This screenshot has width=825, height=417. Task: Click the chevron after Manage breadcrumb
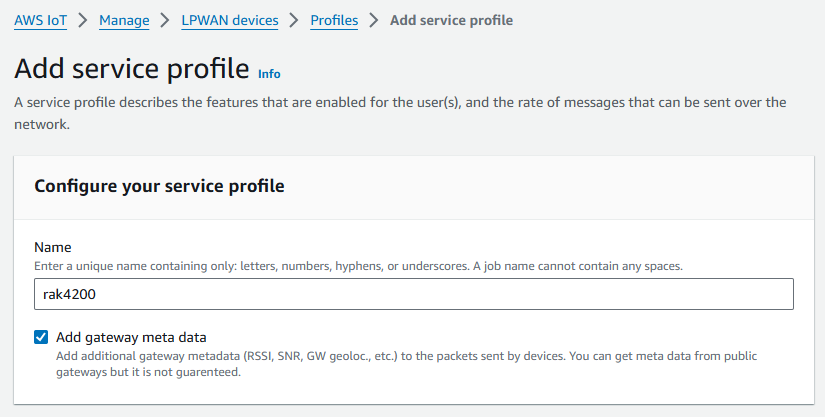(x=165, y=21)
